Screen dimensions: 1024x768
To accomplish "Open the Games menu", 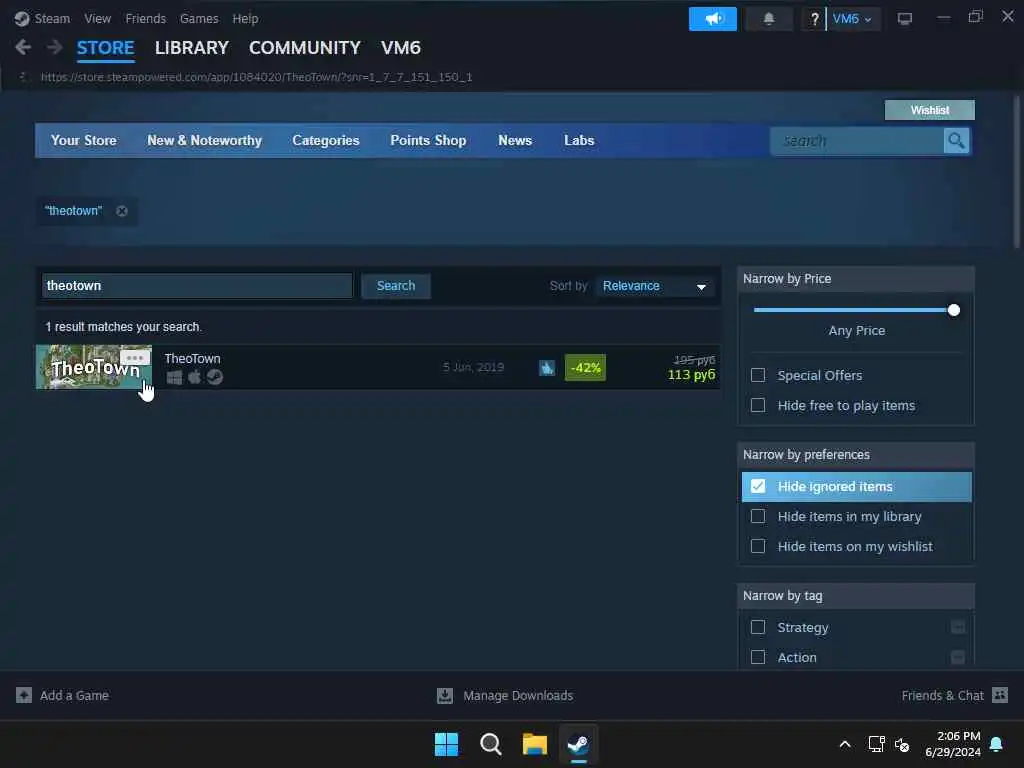I will pos(199,18).
